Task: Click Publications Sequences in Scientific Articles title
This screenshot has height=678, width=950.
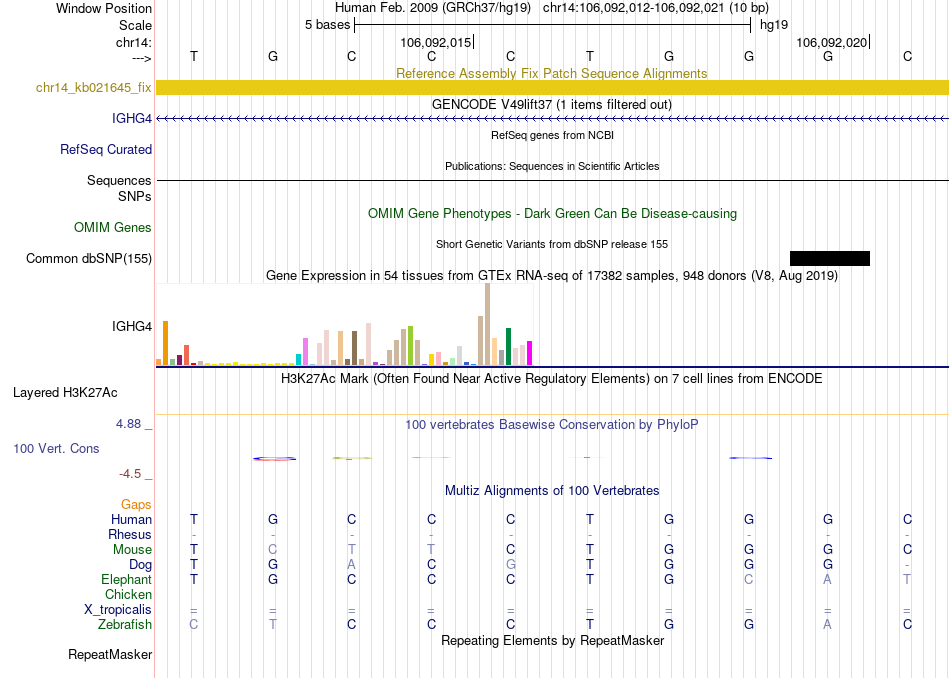Action: tap(552, 166)
